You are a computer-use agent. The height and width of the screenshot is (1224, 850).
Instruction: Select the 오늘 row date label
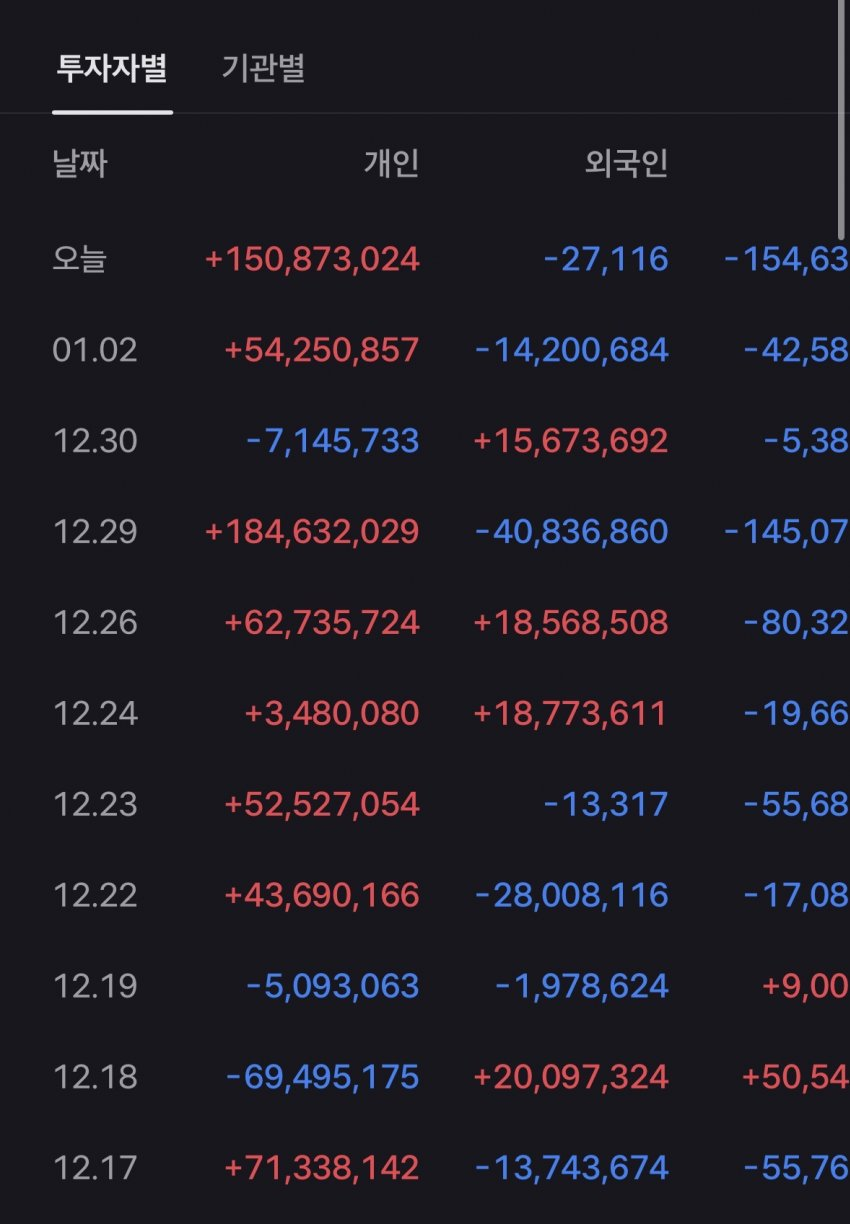(80, 260)
